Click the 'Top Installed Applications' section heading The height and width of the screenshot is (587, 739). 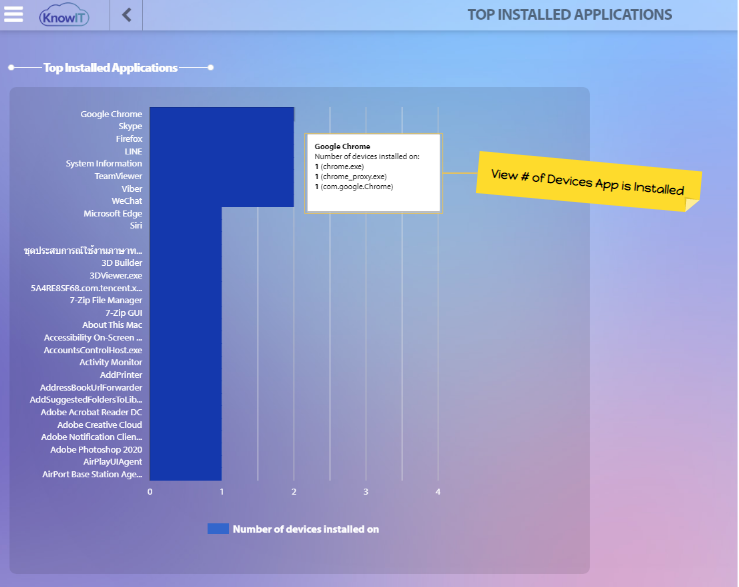coord(110,67)
